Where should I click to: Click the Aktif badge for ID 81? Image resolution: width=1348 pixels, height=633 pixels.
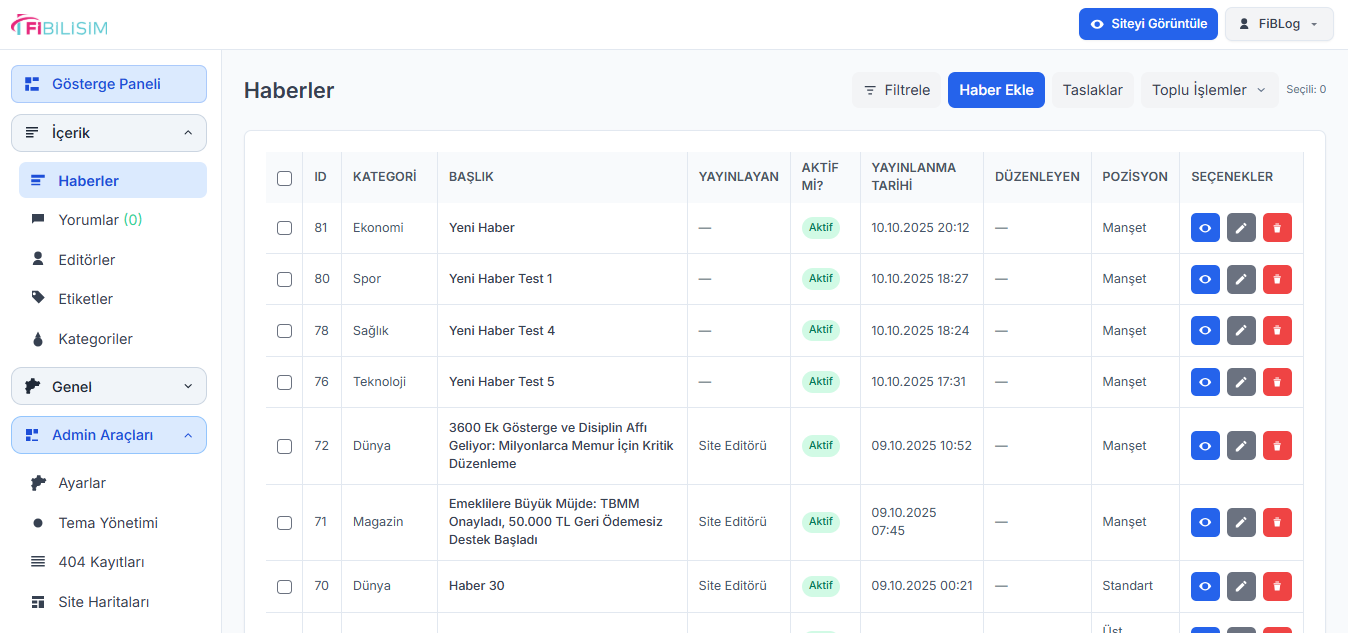821,228
